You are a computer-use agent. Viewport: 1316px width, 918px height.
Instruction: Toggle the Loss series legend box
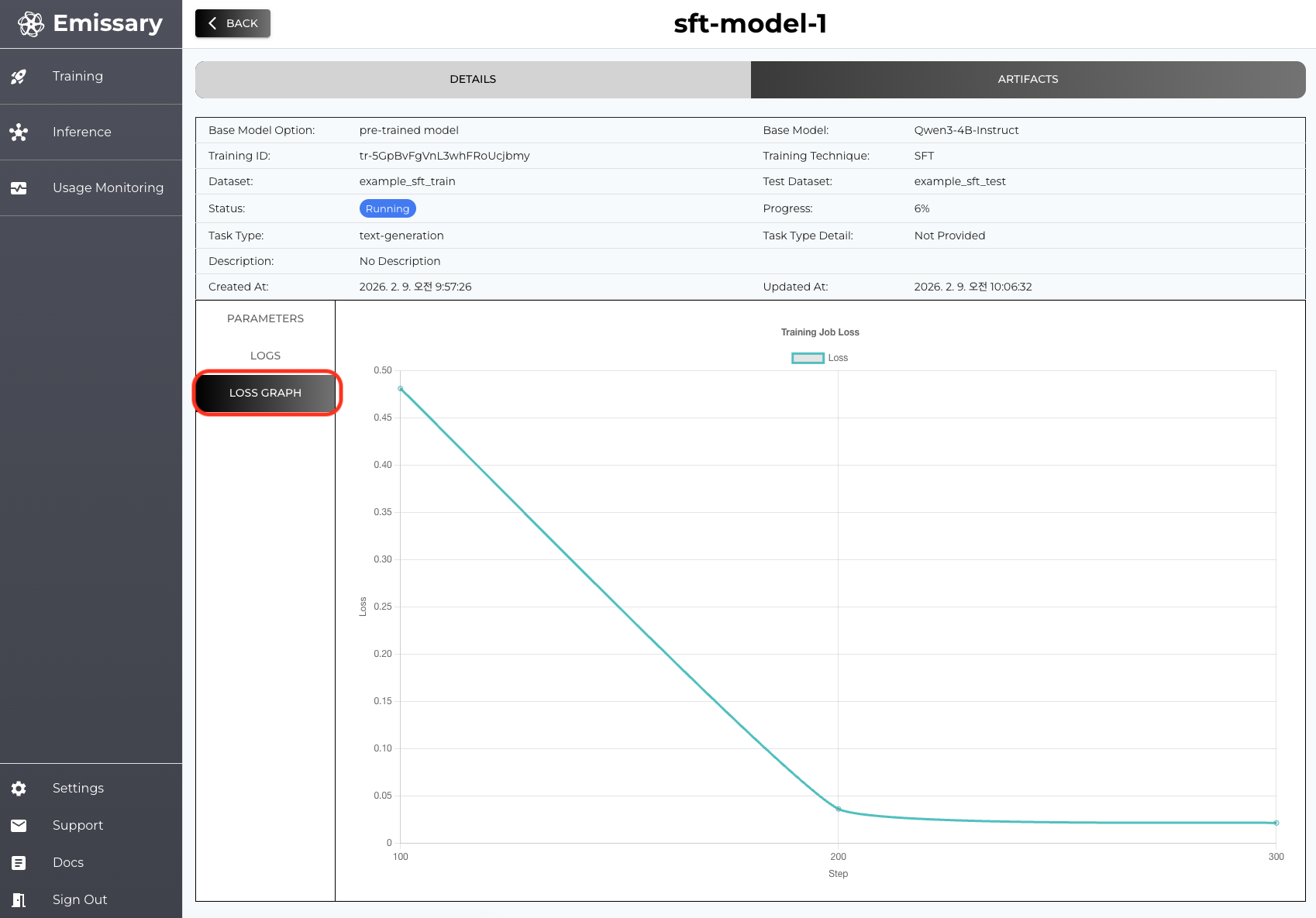(808, 358)
